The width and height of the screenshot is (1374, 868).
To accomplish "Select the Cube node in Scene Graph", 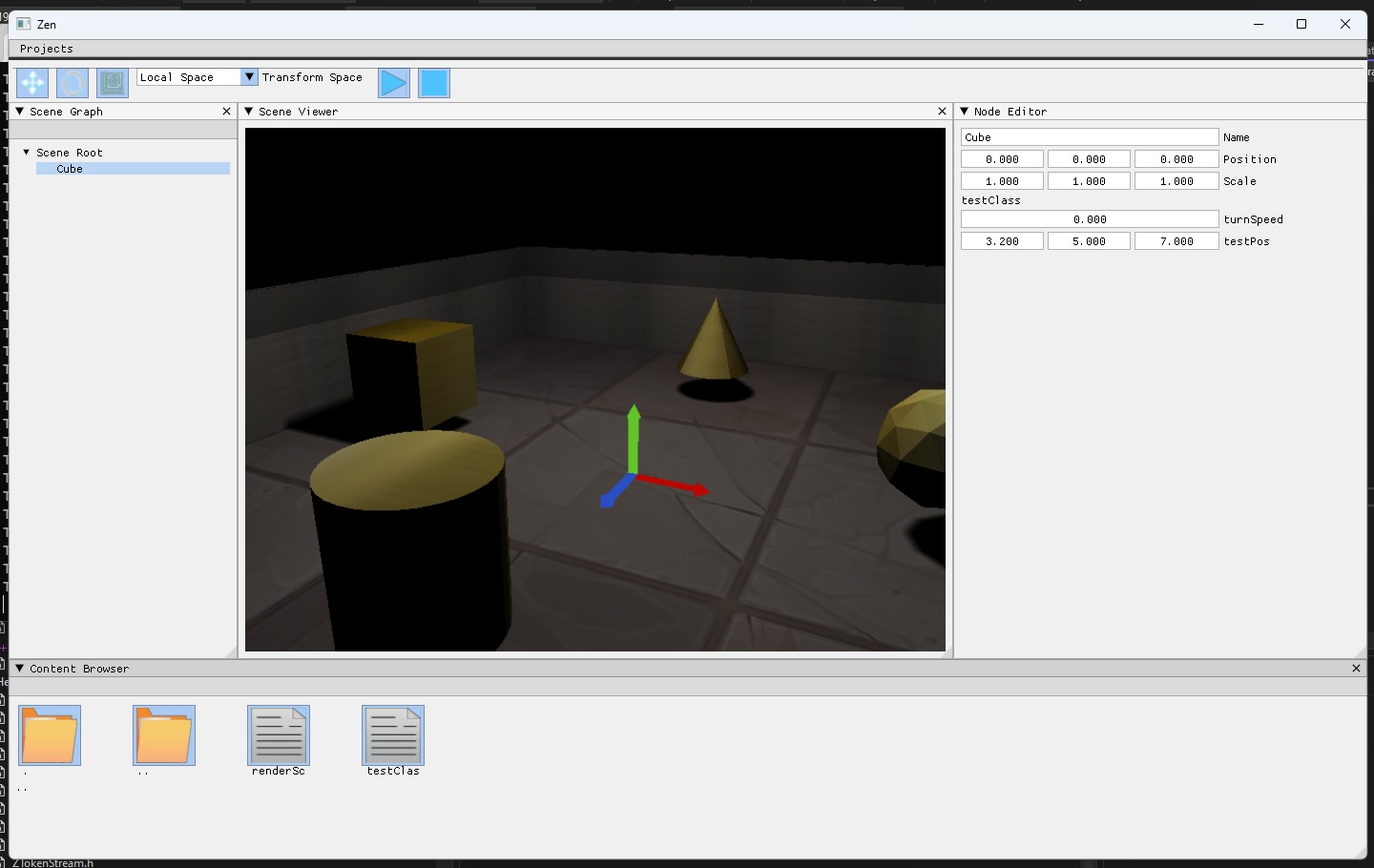I will point(133,169).
